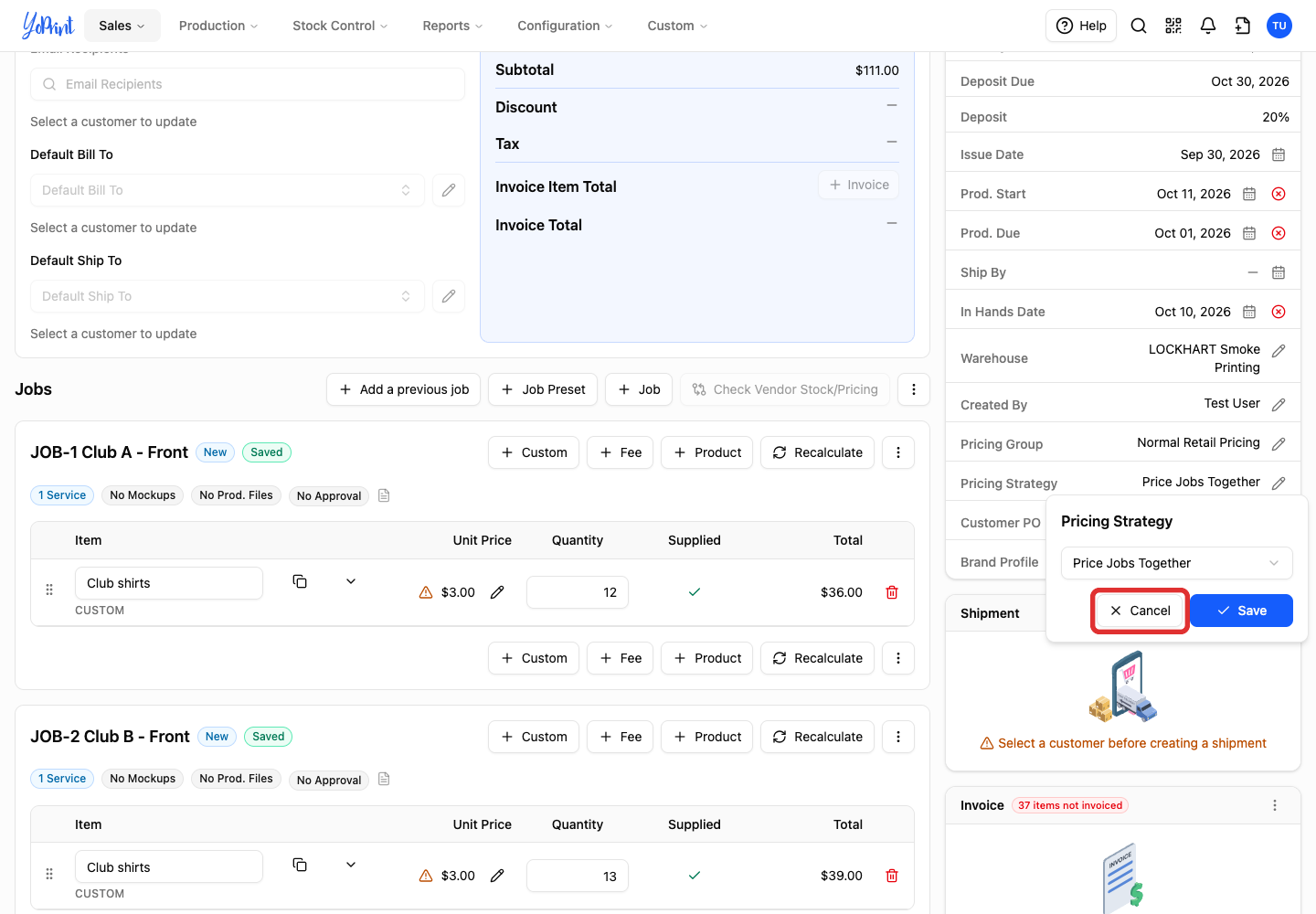Edit the Warehouse value
Screen dimensions: 1316x914
click(1279, 351)
